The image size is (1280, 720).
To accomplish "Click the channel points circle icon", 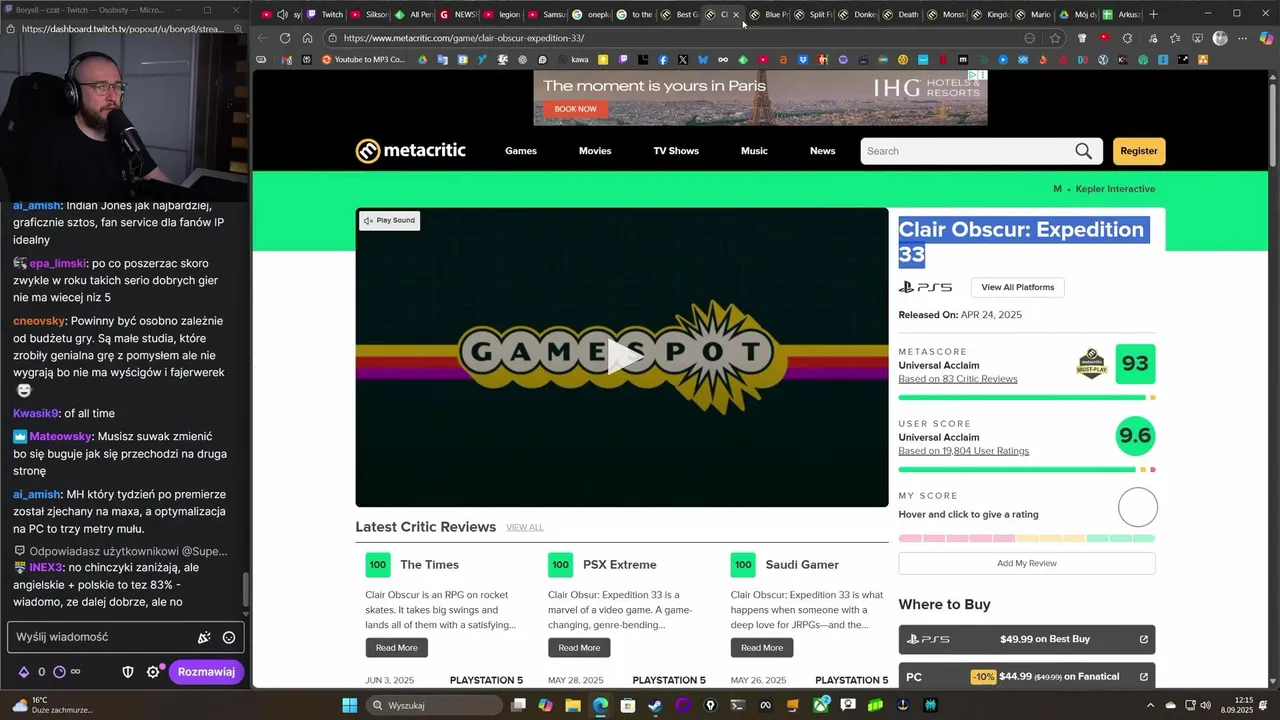I will [59, 672].
